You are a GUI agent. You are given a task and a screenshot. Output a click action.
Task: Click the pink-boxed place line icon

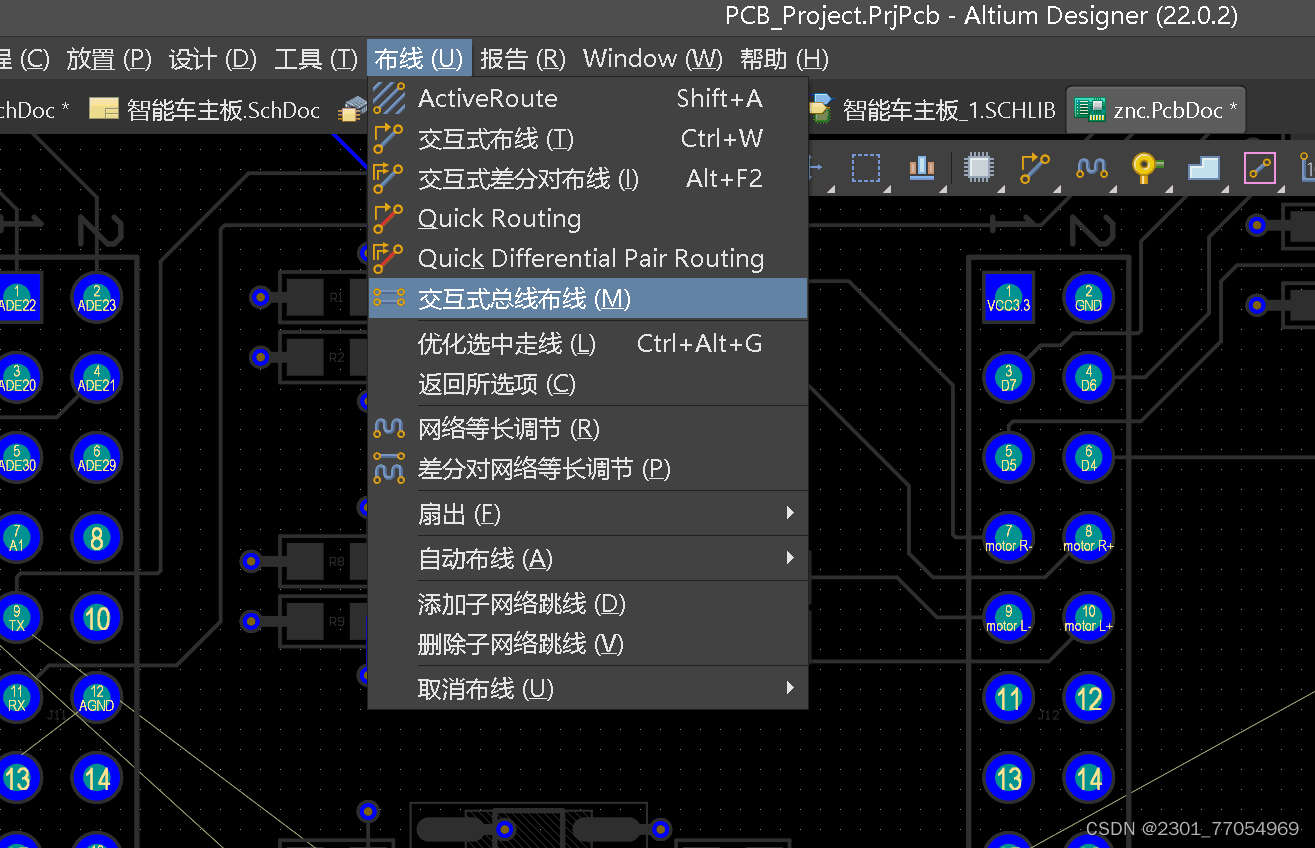point(1260,168)
